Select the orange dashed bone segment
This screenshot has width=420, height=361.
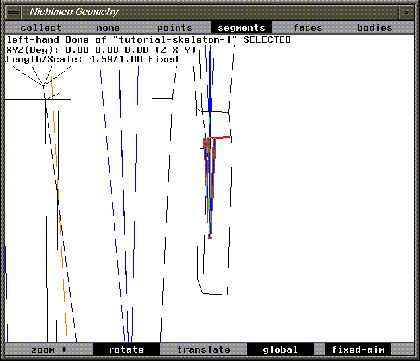59,207
